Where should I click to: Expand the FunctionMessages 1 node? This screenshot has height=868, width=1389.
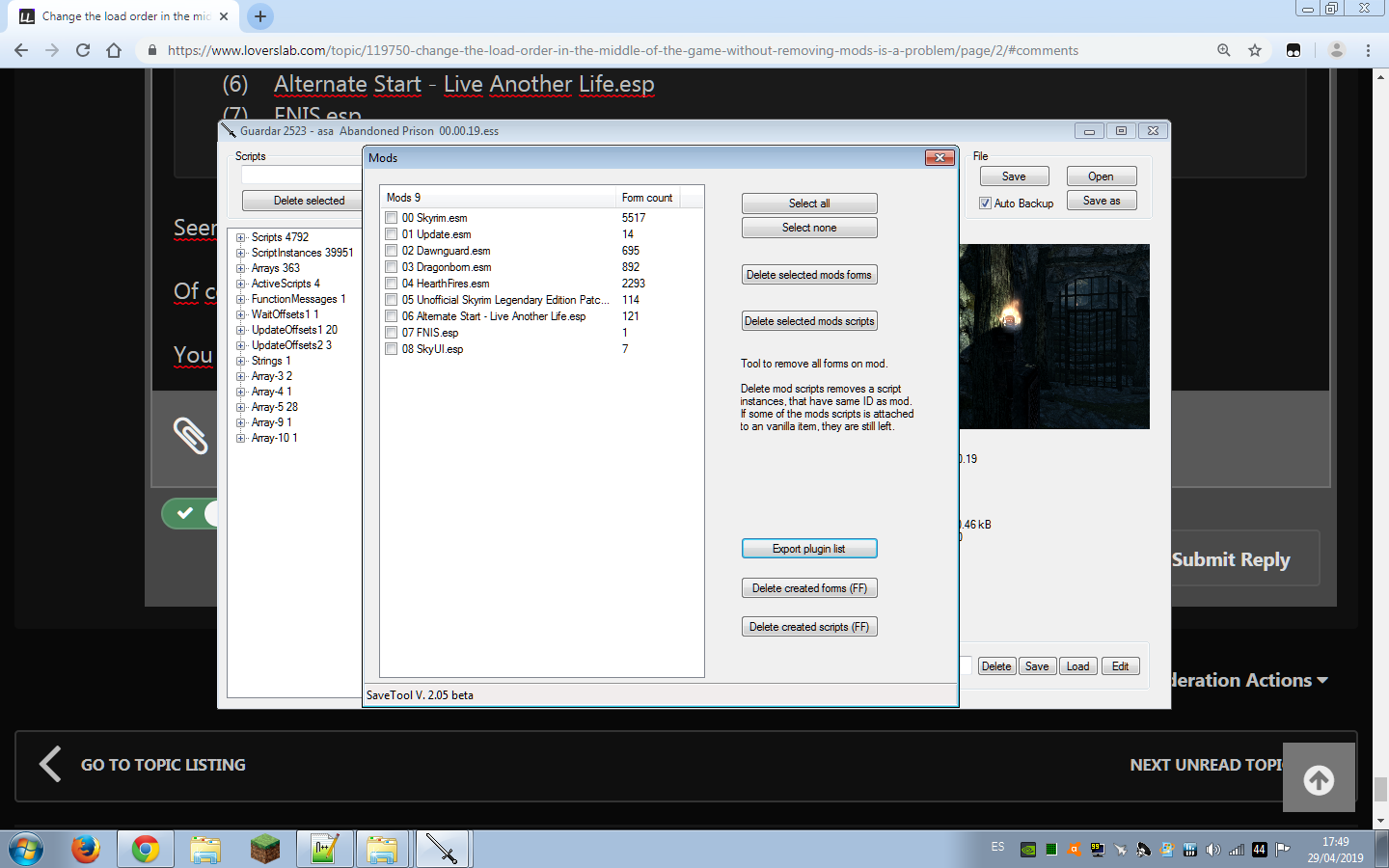tap(241, 299)
